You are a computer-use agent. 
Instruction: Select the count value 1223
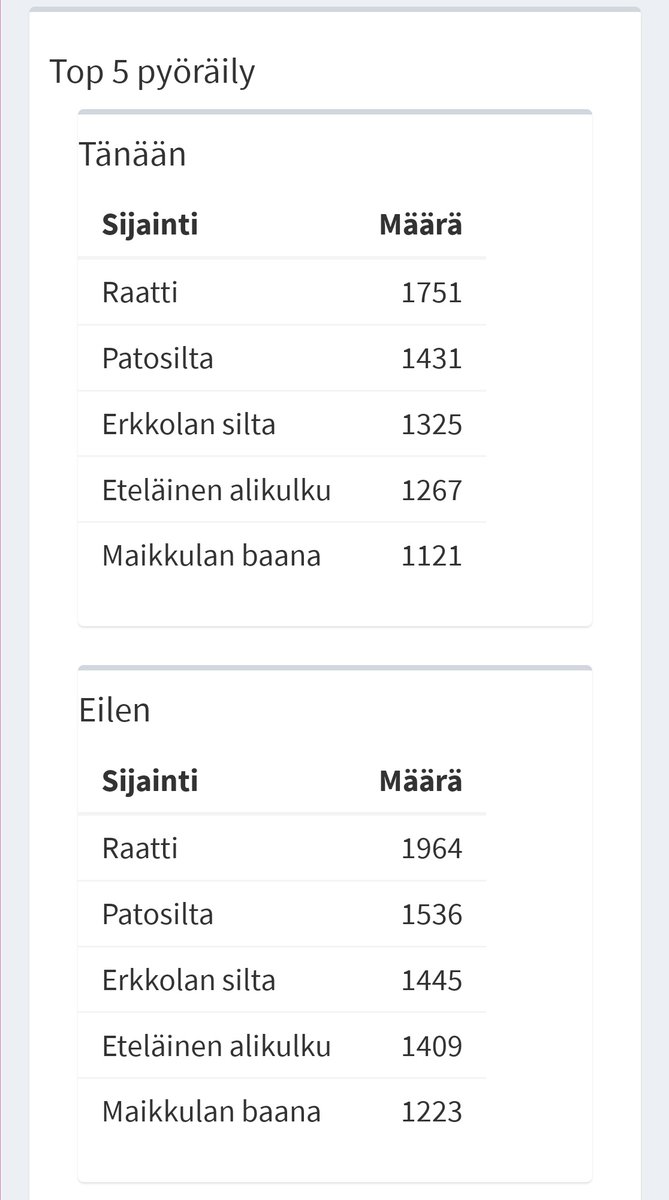pyautogui.click(x=432, y=1112)
